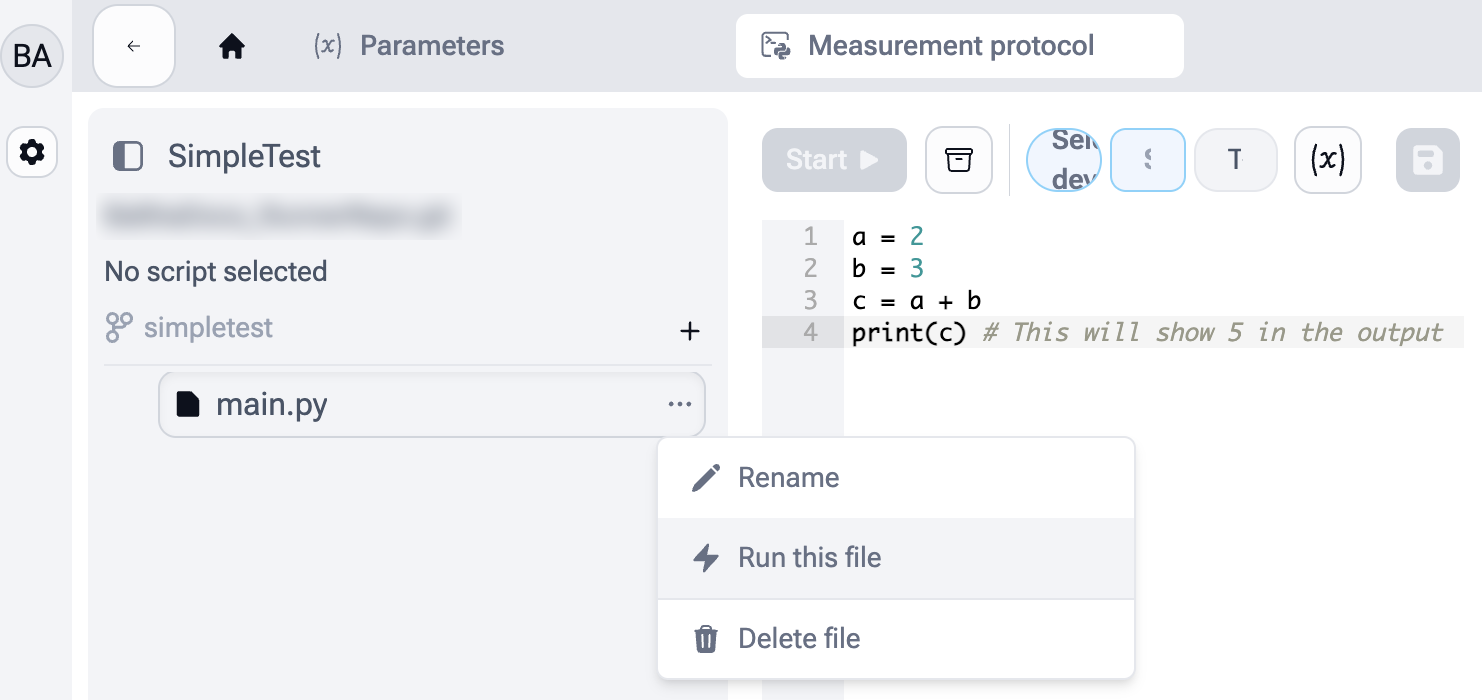Click the archive box icon button
This screenshot has width=1482, height=700.
tap(958, 160)
